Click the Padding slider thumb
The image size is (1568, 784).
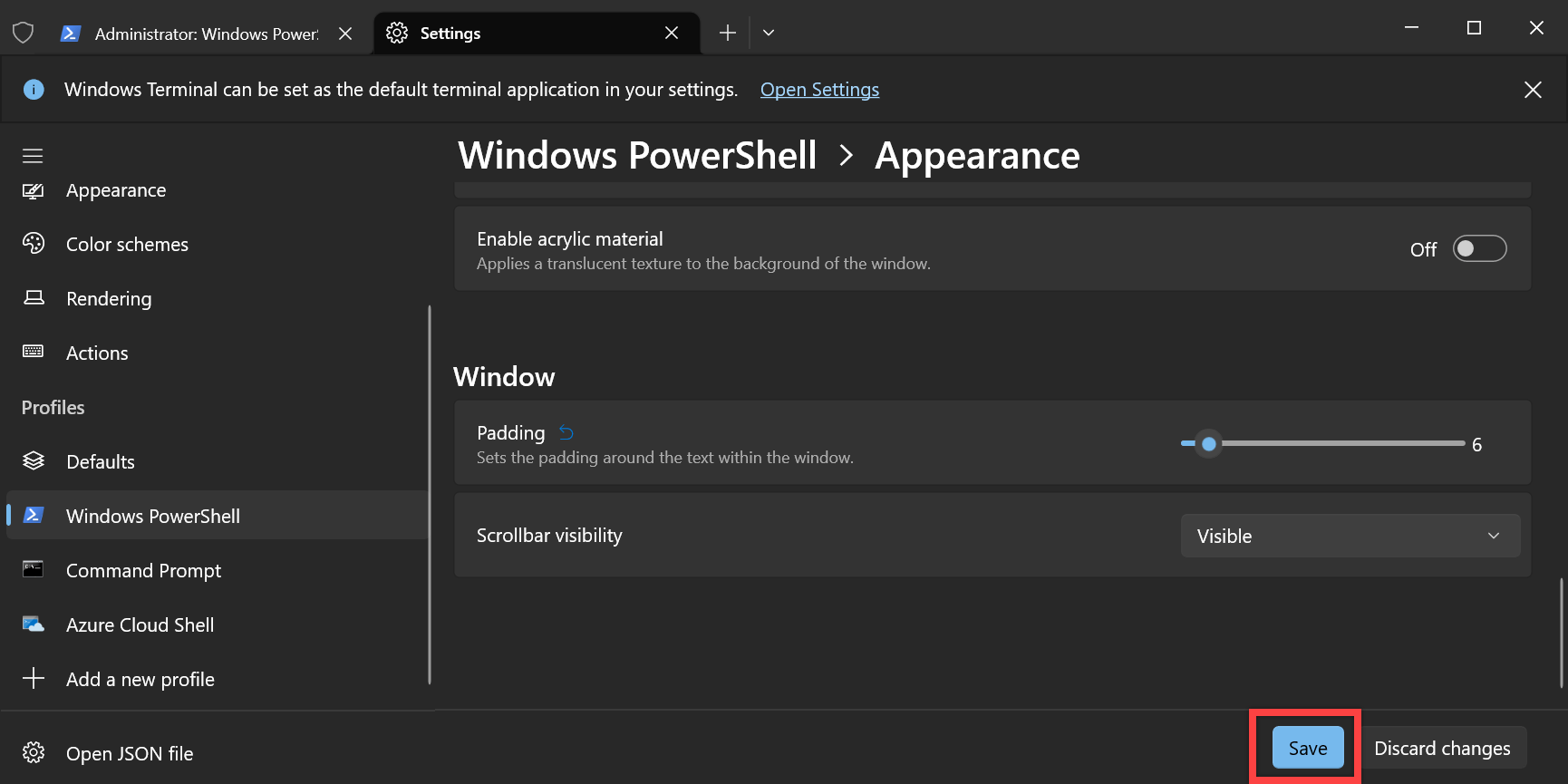pos(1208,444)
